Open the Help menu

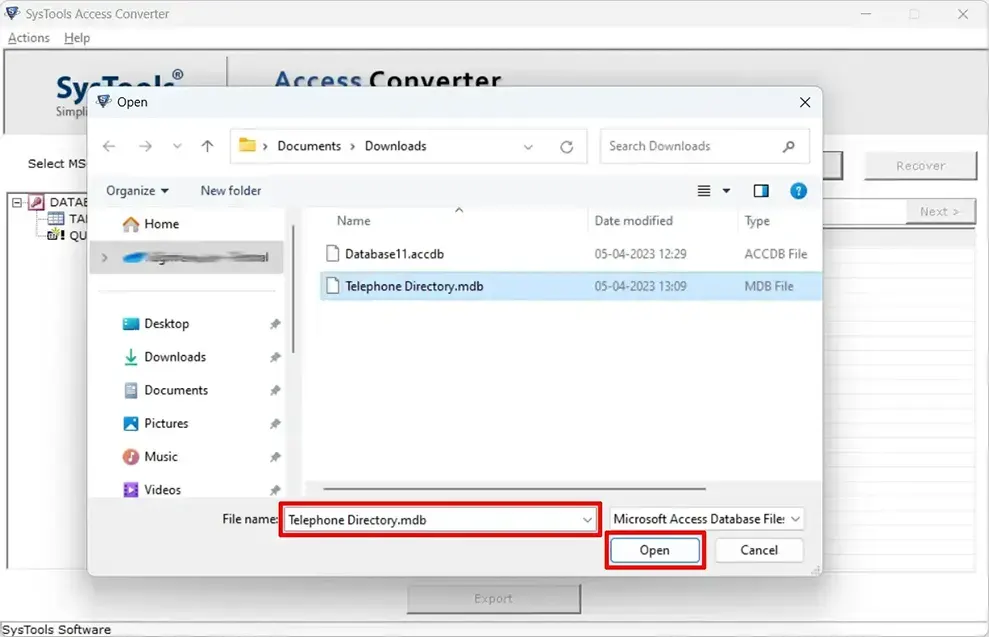tap(77, 38)
